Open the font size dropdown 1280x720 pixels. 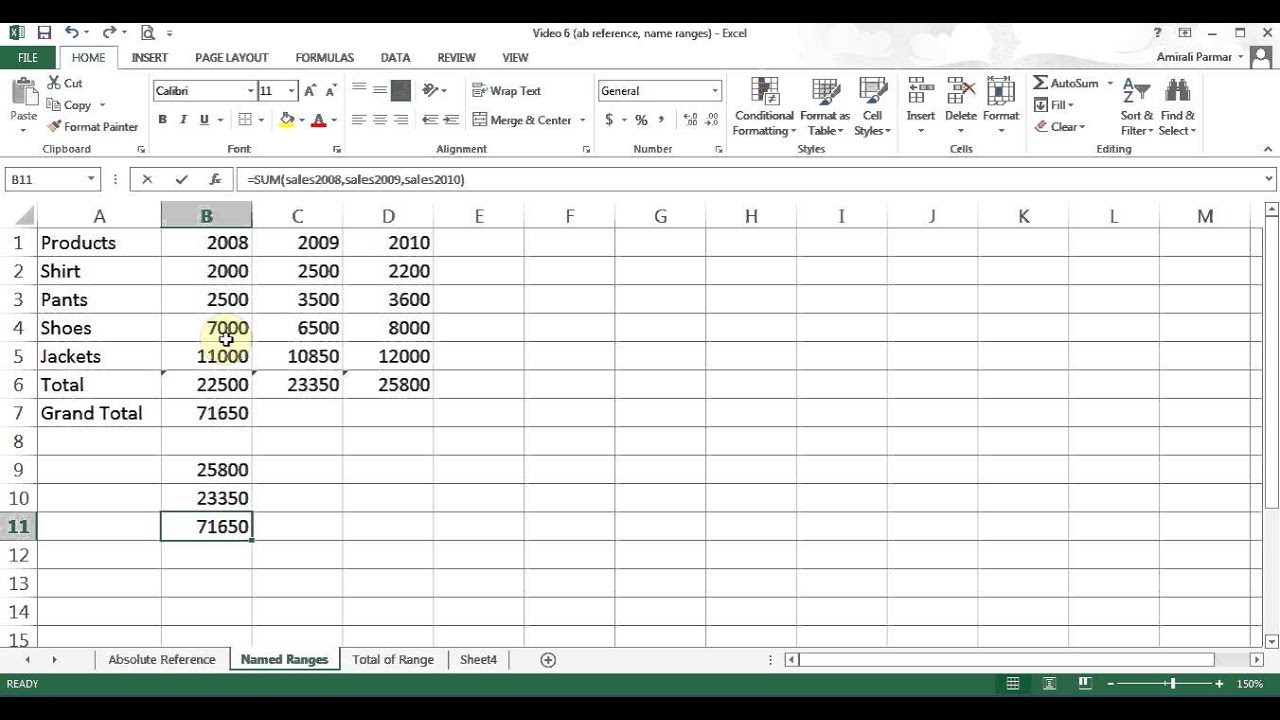pos(291,91)
